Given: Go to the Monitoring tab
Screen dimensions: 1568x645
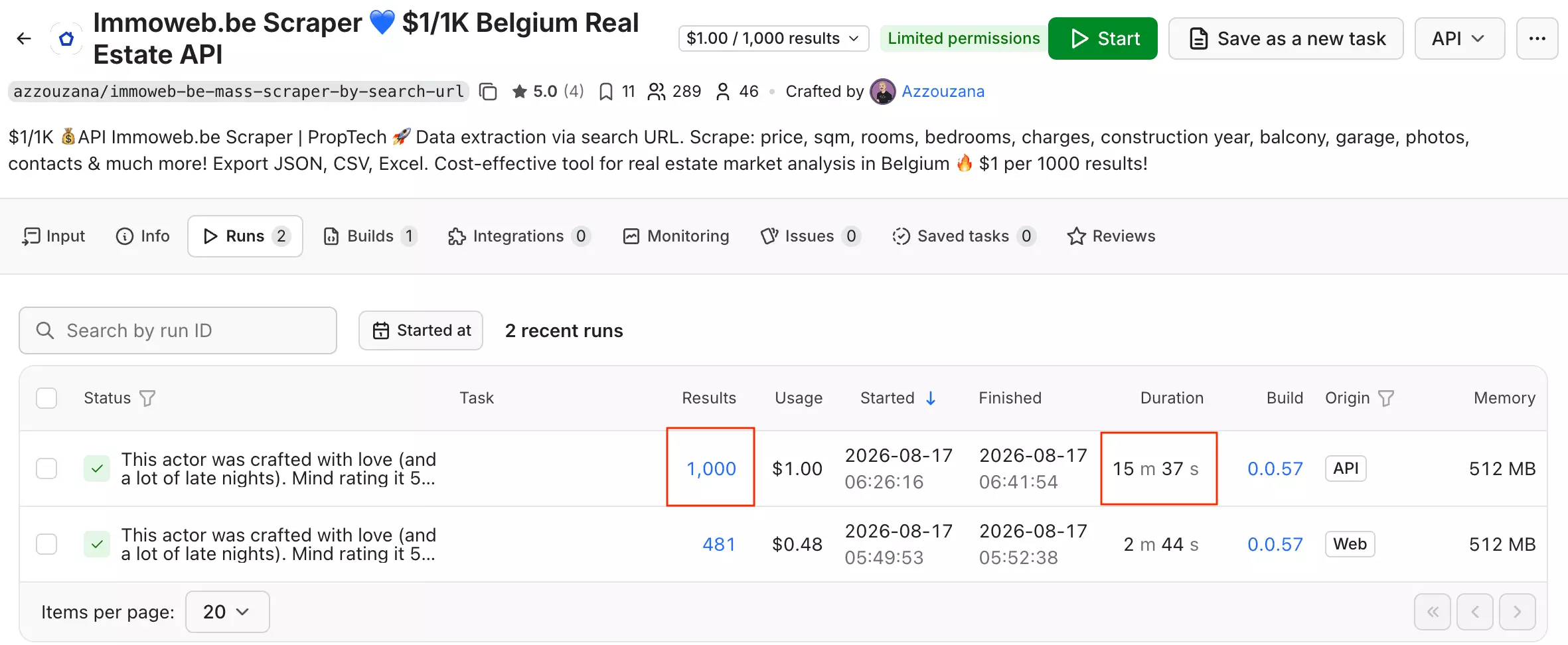Looking at the screenshot, I should pos(676,236).
